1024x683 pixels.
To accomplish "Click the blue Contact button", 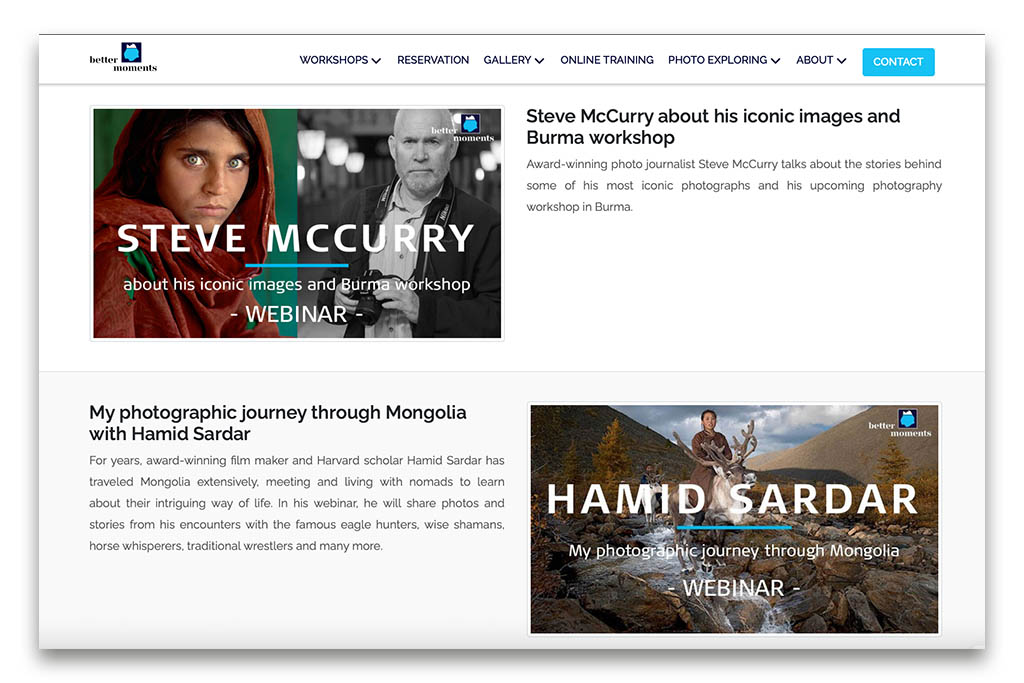I will (898, 62).
